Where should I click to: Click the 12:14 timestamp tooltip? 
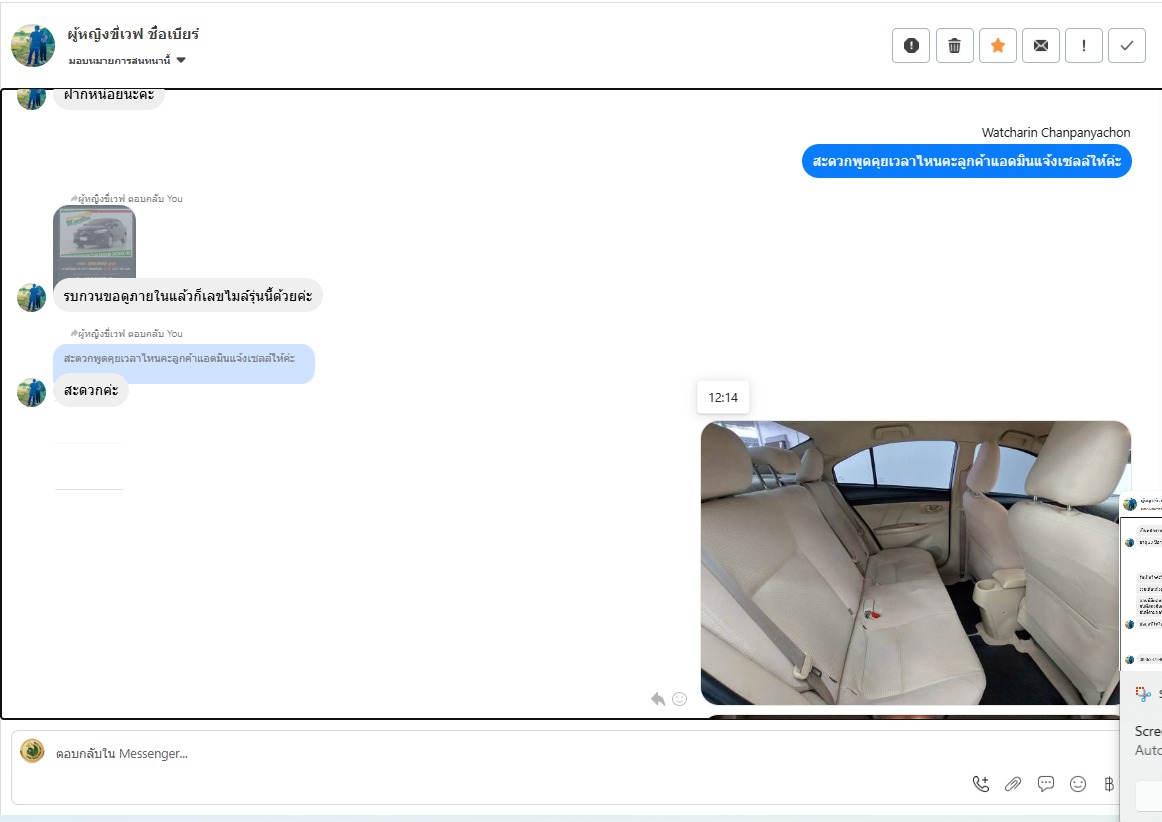click(x=723, y=397)
